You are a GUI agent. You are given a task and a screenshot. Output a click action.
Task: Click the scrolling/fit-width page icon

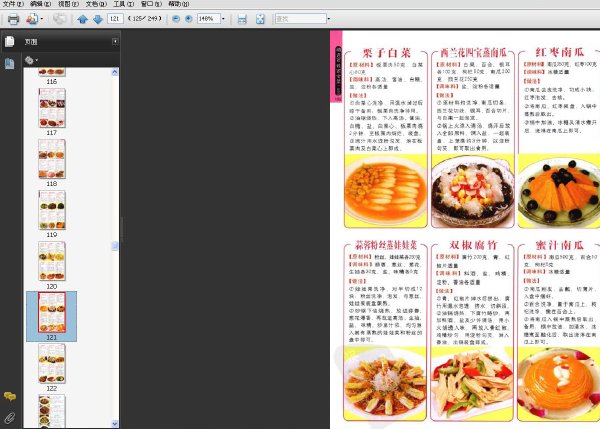tap(242, 19)
